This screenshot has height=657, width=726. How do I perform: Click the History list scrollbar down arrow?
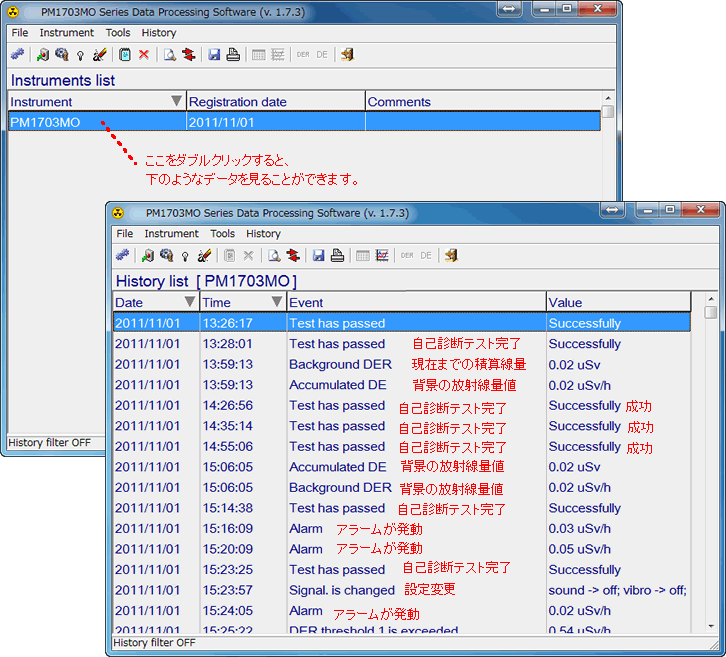click(711, 626)
